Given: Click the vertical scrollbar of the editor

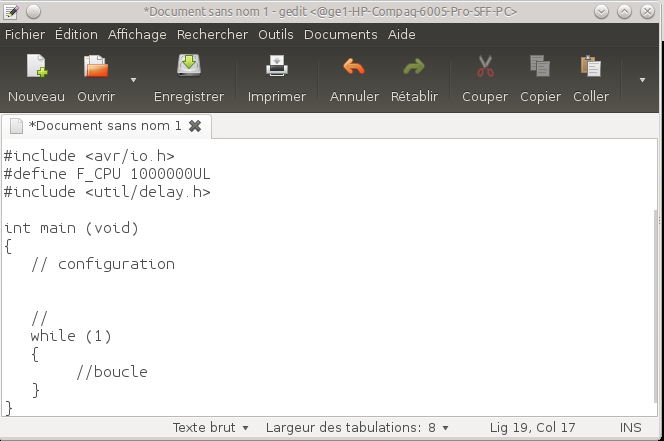Looking at the screenshot, I should click(656, 300).
